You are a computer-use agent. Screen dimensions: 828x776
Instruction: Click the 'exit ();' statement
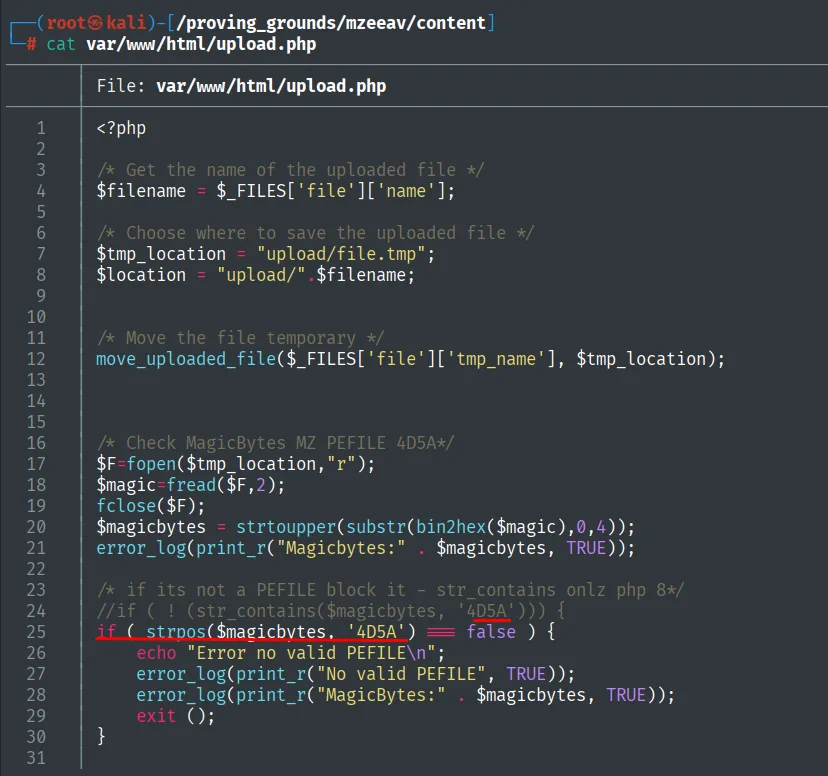(176, 716)
